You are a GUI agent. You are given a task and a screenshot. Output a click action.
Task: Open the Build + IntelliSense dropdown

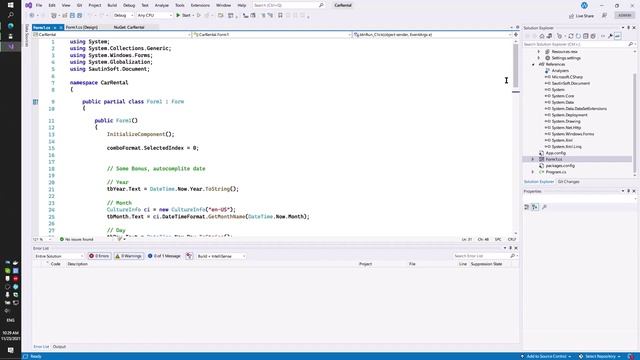[x=221, y=256]
